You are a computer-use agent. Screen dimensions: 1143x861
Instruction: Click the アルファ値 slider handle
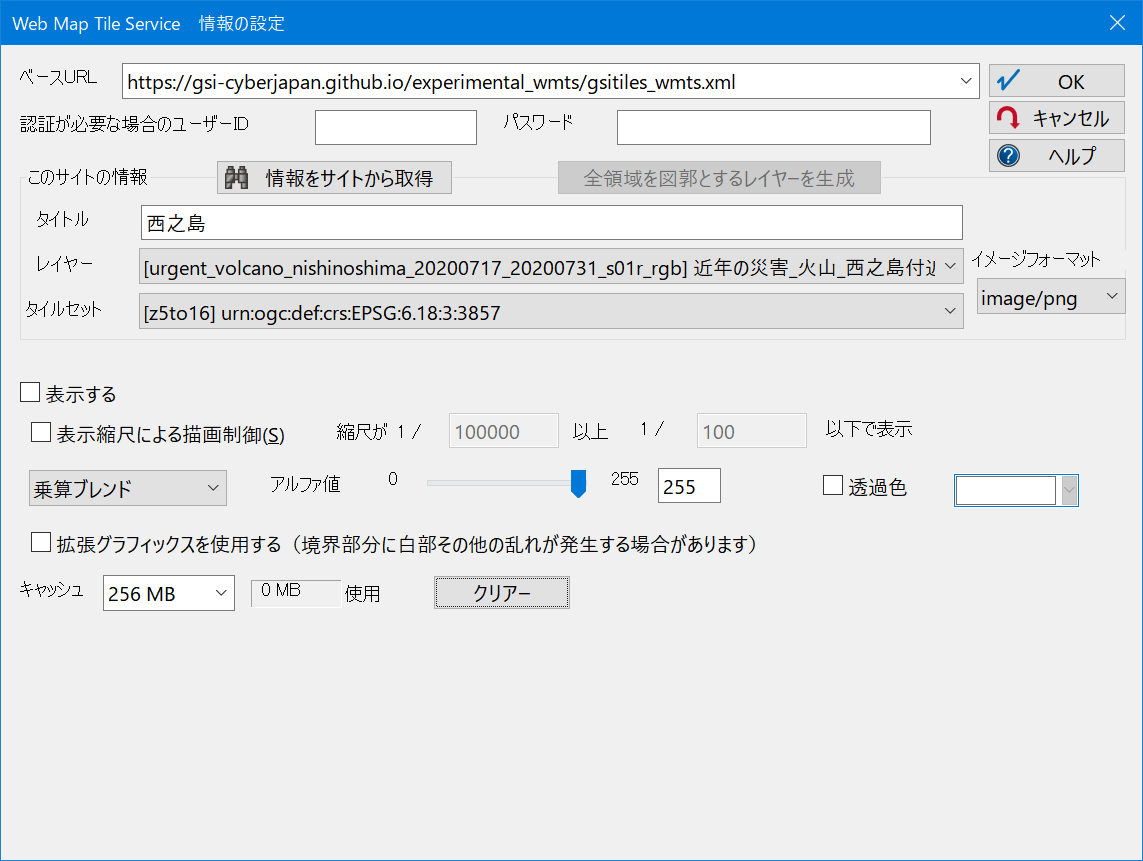click(578, 484)
